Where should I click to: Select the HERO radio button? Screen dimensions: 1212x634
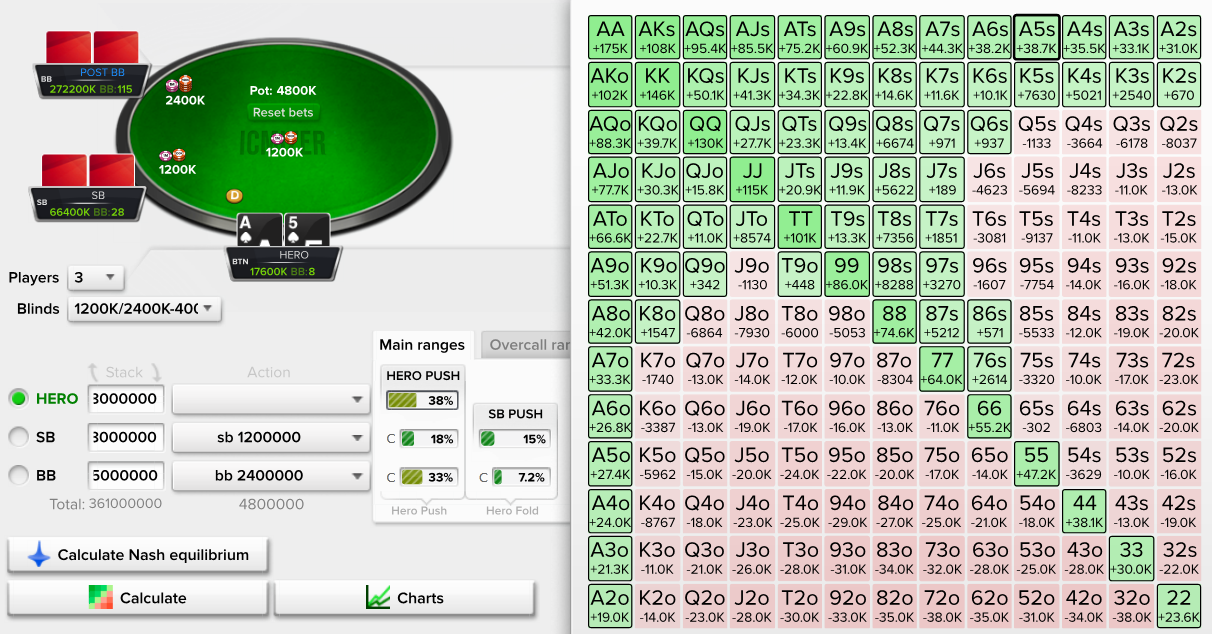(x=18, y=398)
